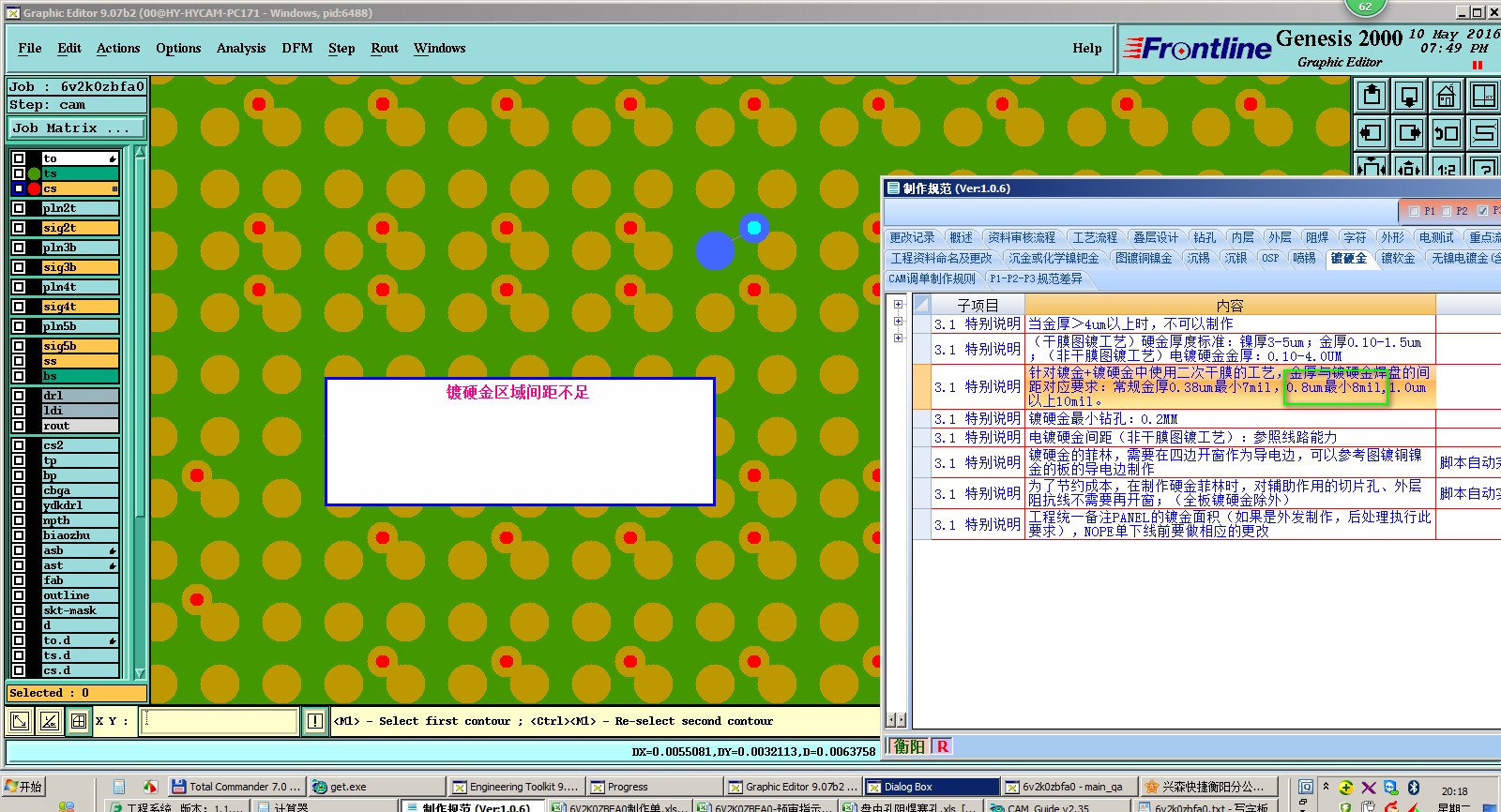
Task: Click the pan left view icon
Action: click(1372, 133)
